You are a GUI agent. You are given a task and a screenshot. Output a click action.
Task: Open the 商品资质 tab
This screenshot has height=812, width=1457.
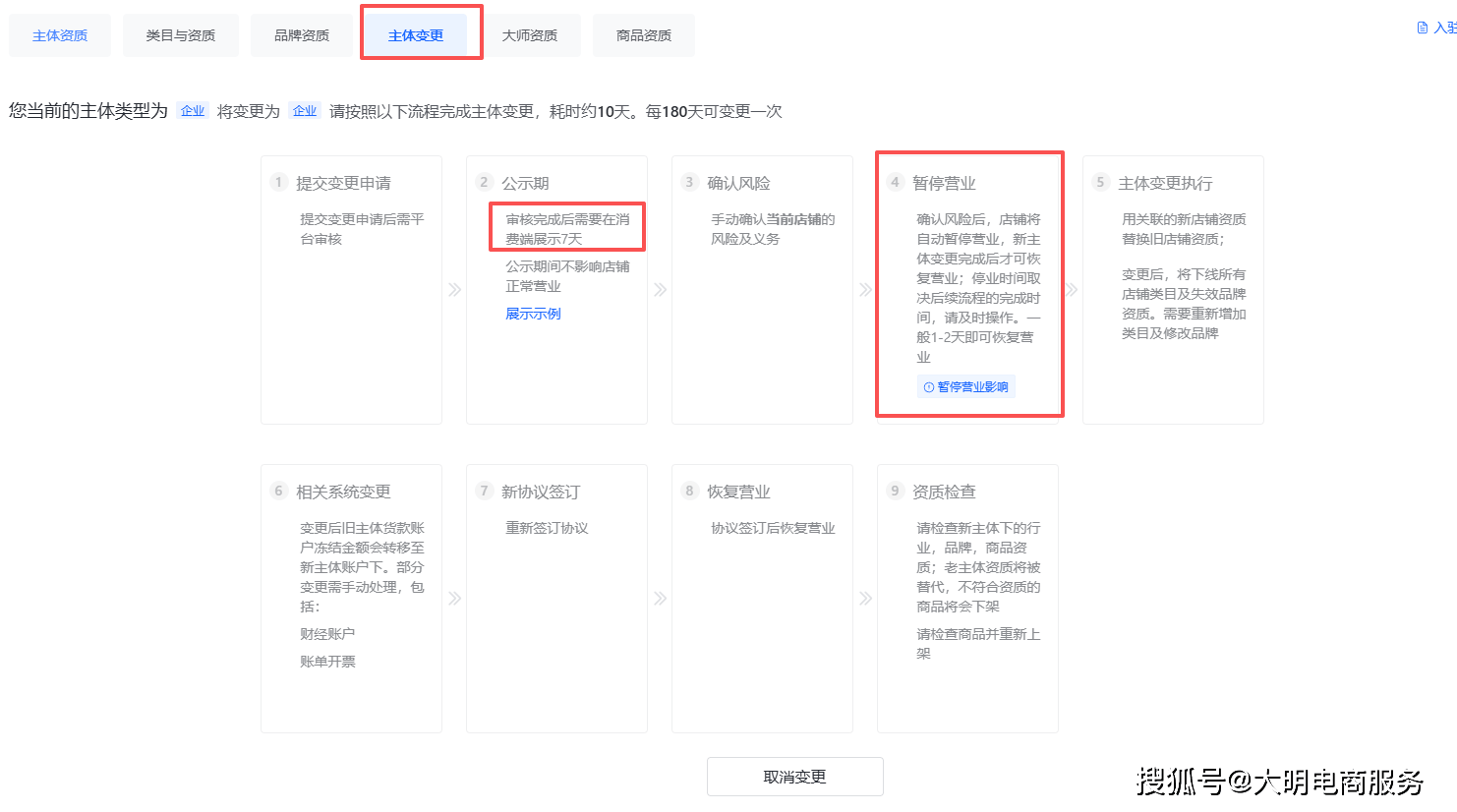point(643,33)
